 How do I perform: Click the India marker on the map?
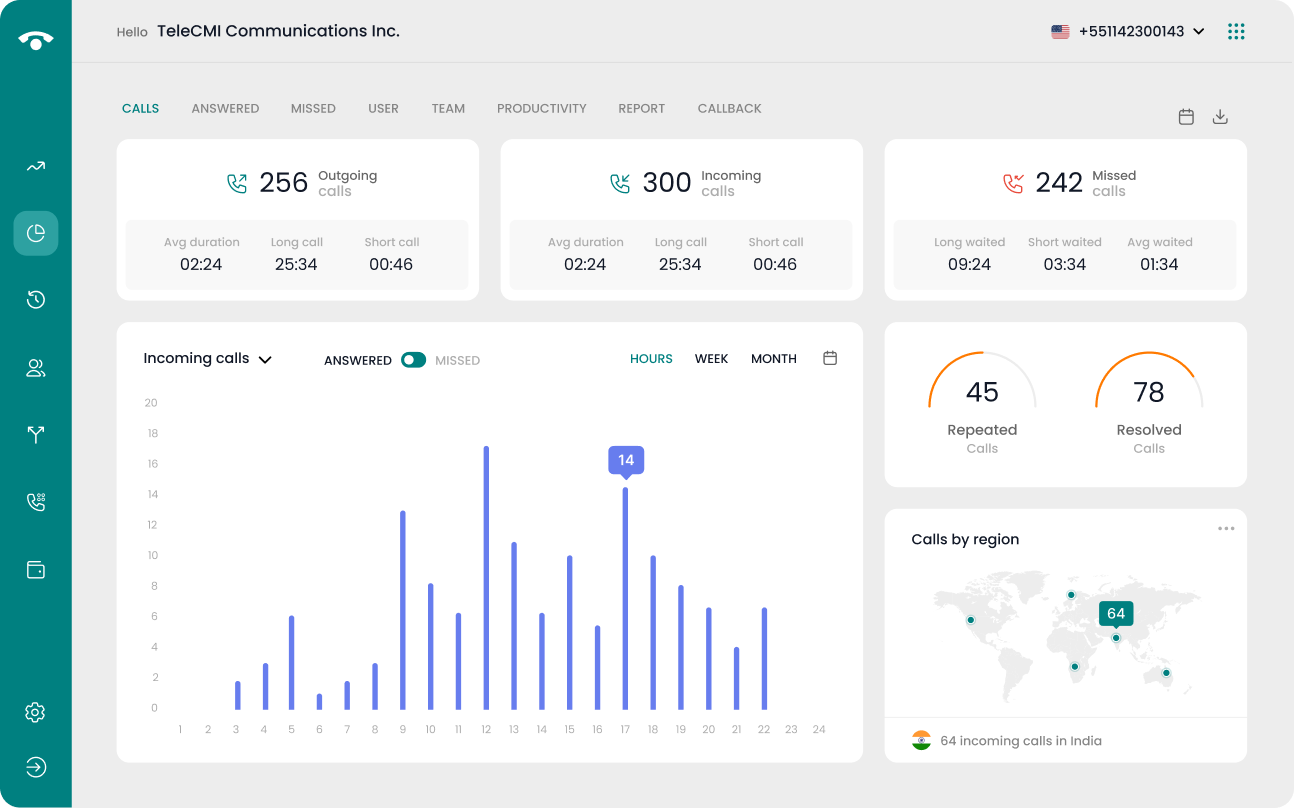1116,638
